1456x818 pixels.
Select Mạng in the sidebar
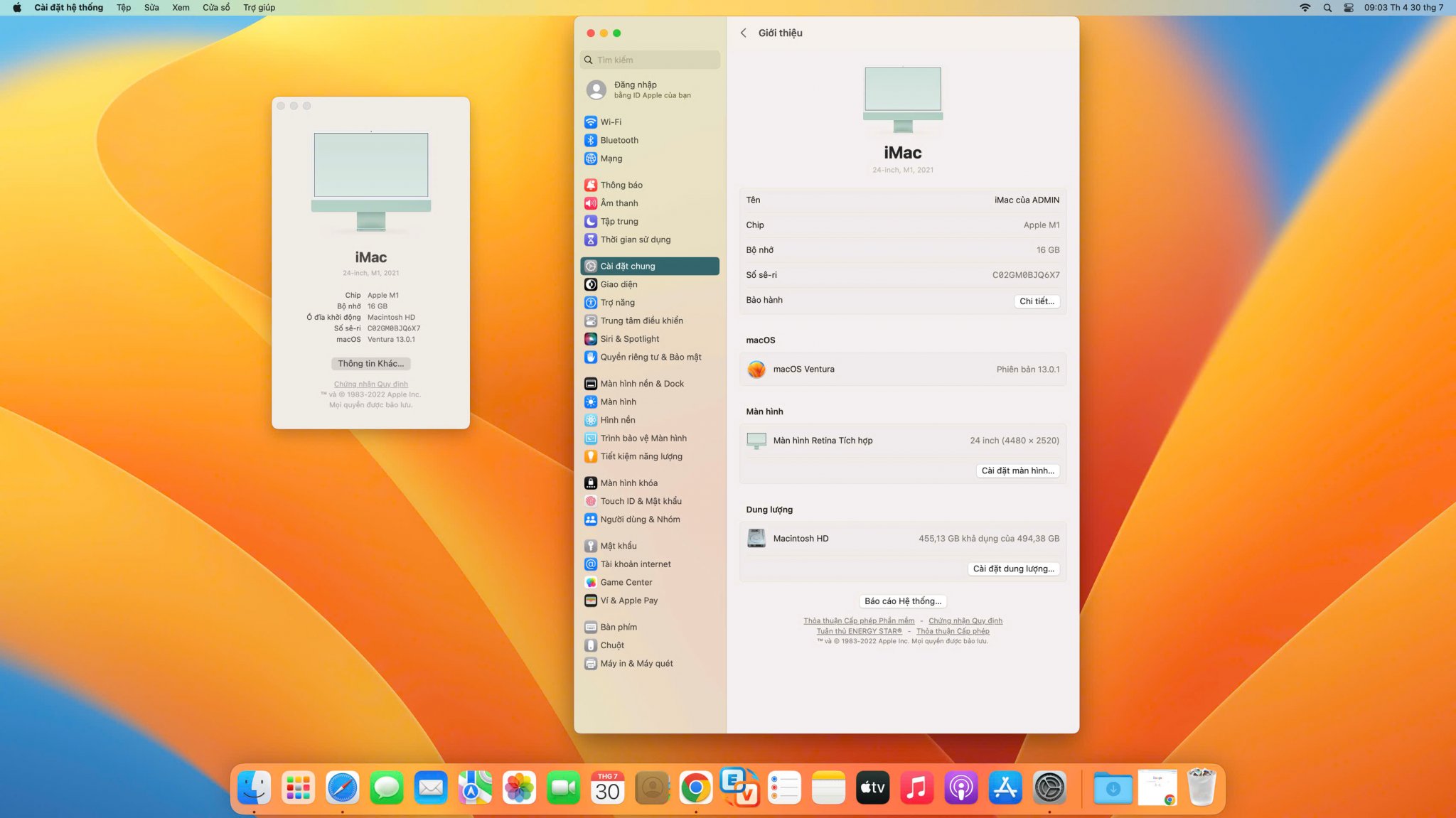pos(650,158)
